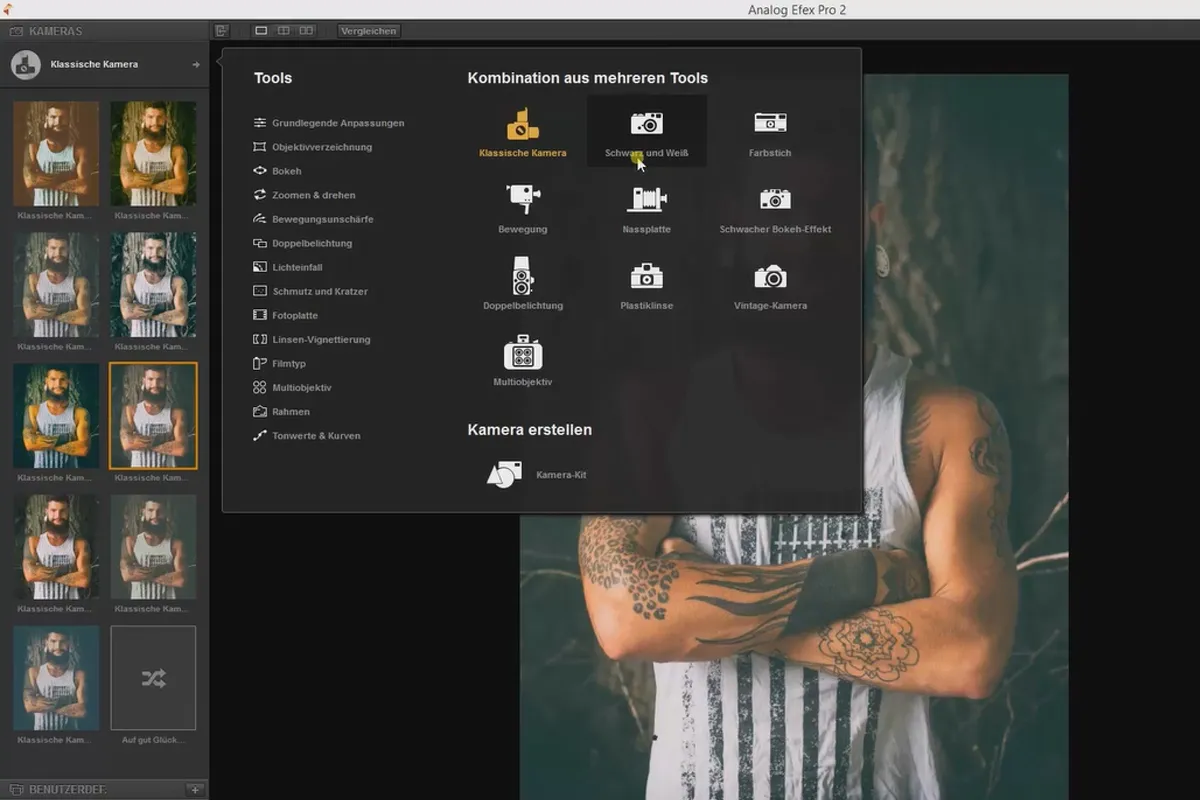
Task: Switch to side-by-side preview mode
Action: pyautogui.click(x=306, y=31)
